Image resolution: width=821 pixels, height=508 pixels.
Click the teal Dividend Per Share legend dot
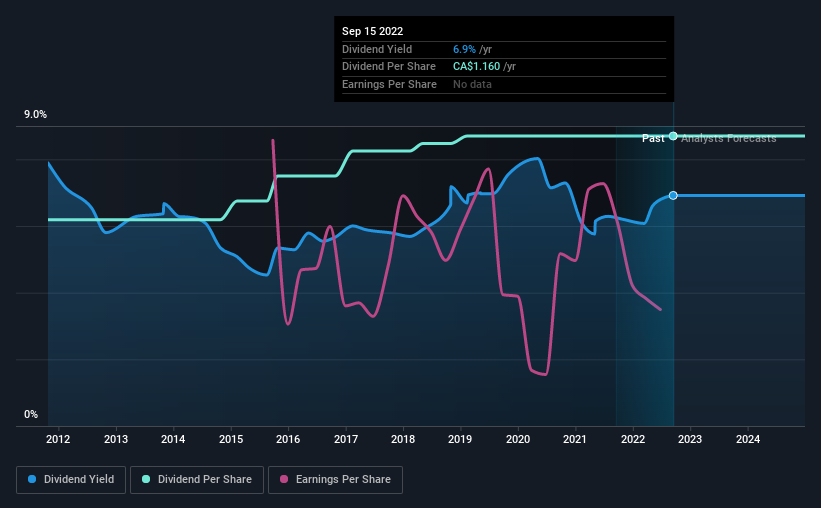[146, 479]
